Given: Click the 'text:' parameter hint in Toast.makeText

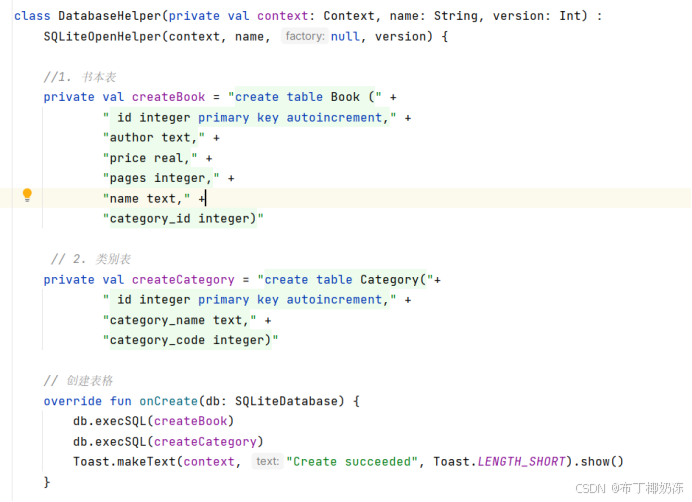Looking at the screenshot, I should click(x=267, y=461).
